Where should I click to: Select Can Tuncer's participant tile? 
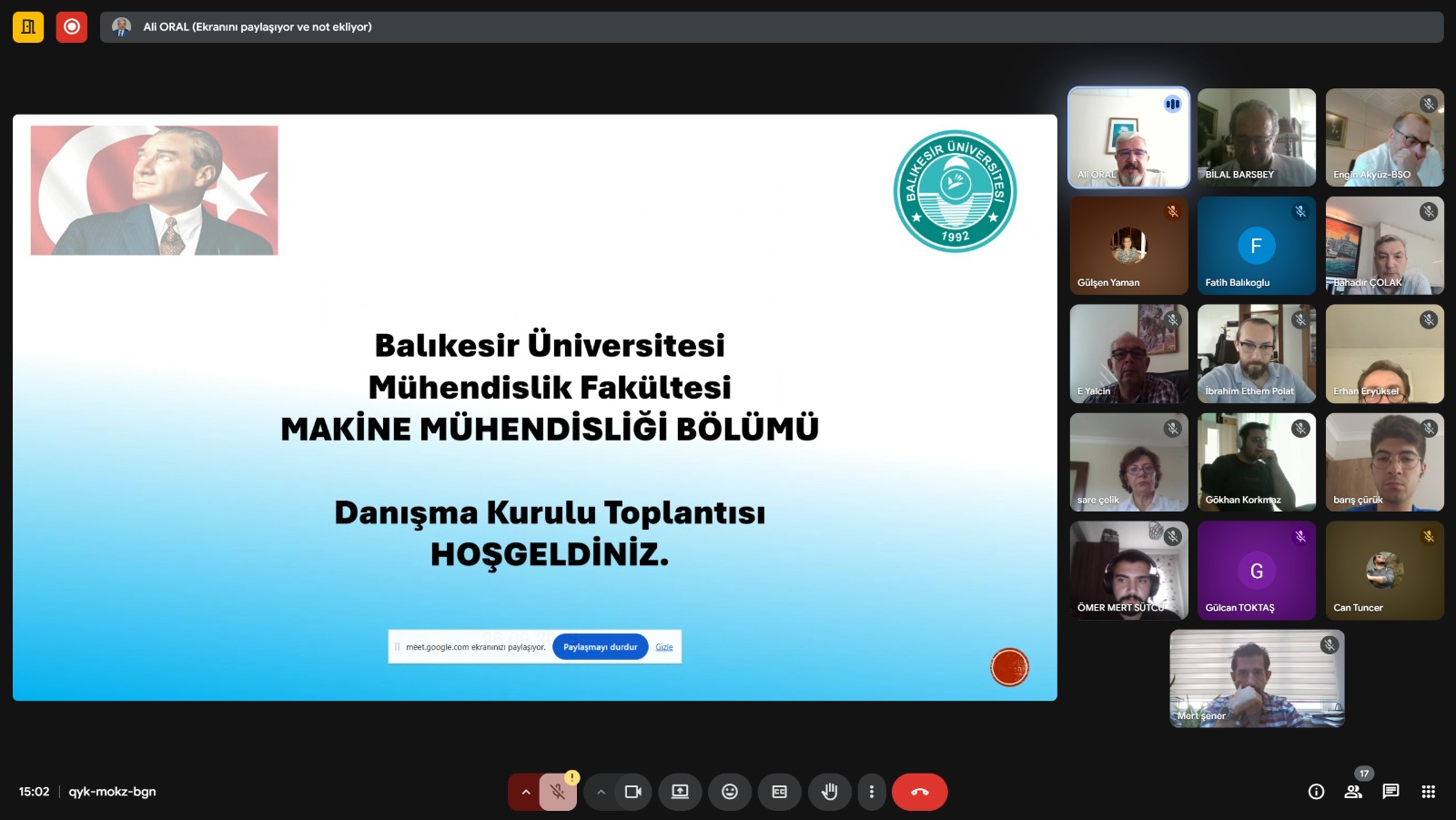coord(1385,571)
